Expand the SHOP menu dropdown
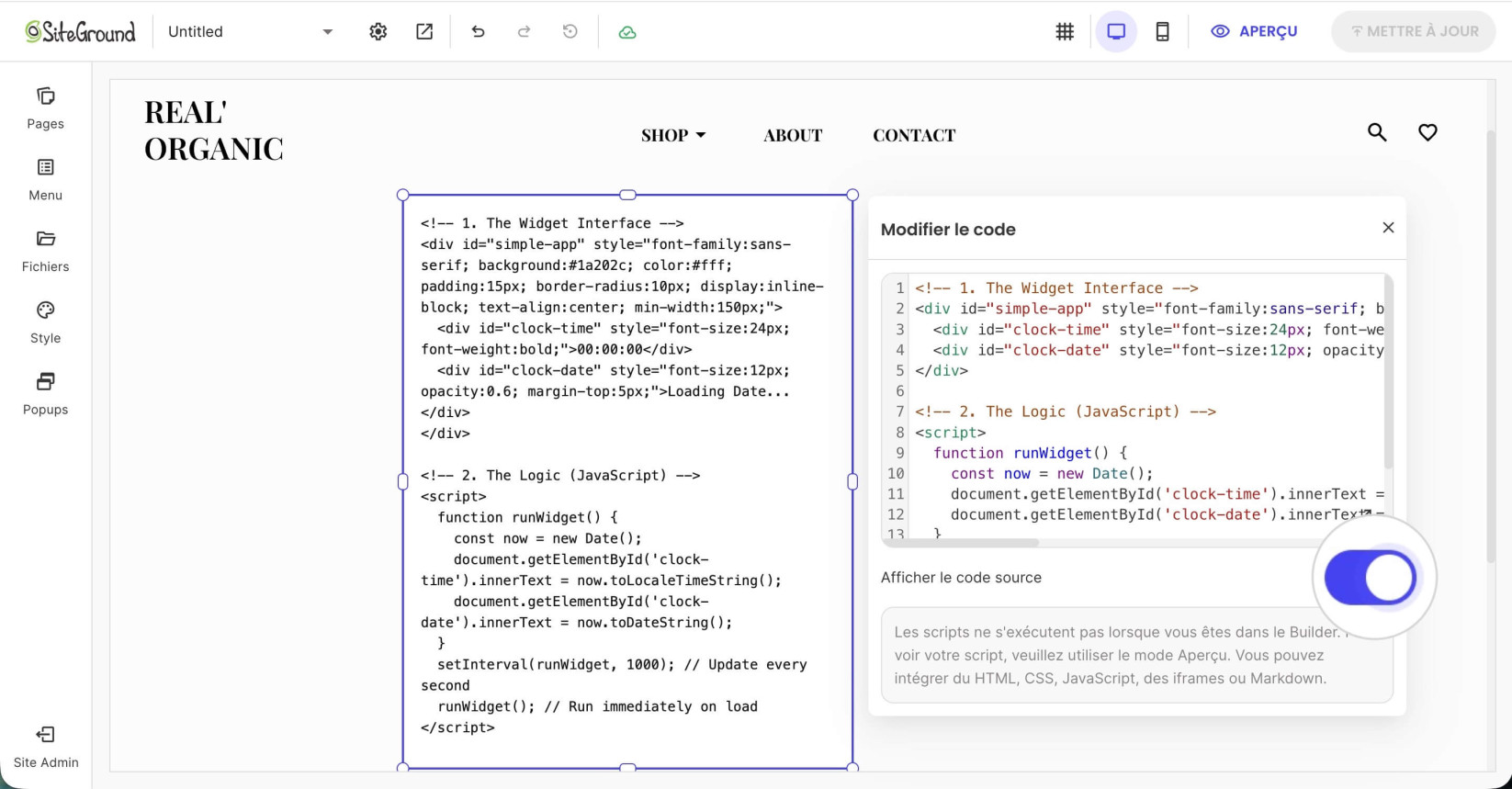The width and height of the screenshot is (1512, 789). pos(673,135)
